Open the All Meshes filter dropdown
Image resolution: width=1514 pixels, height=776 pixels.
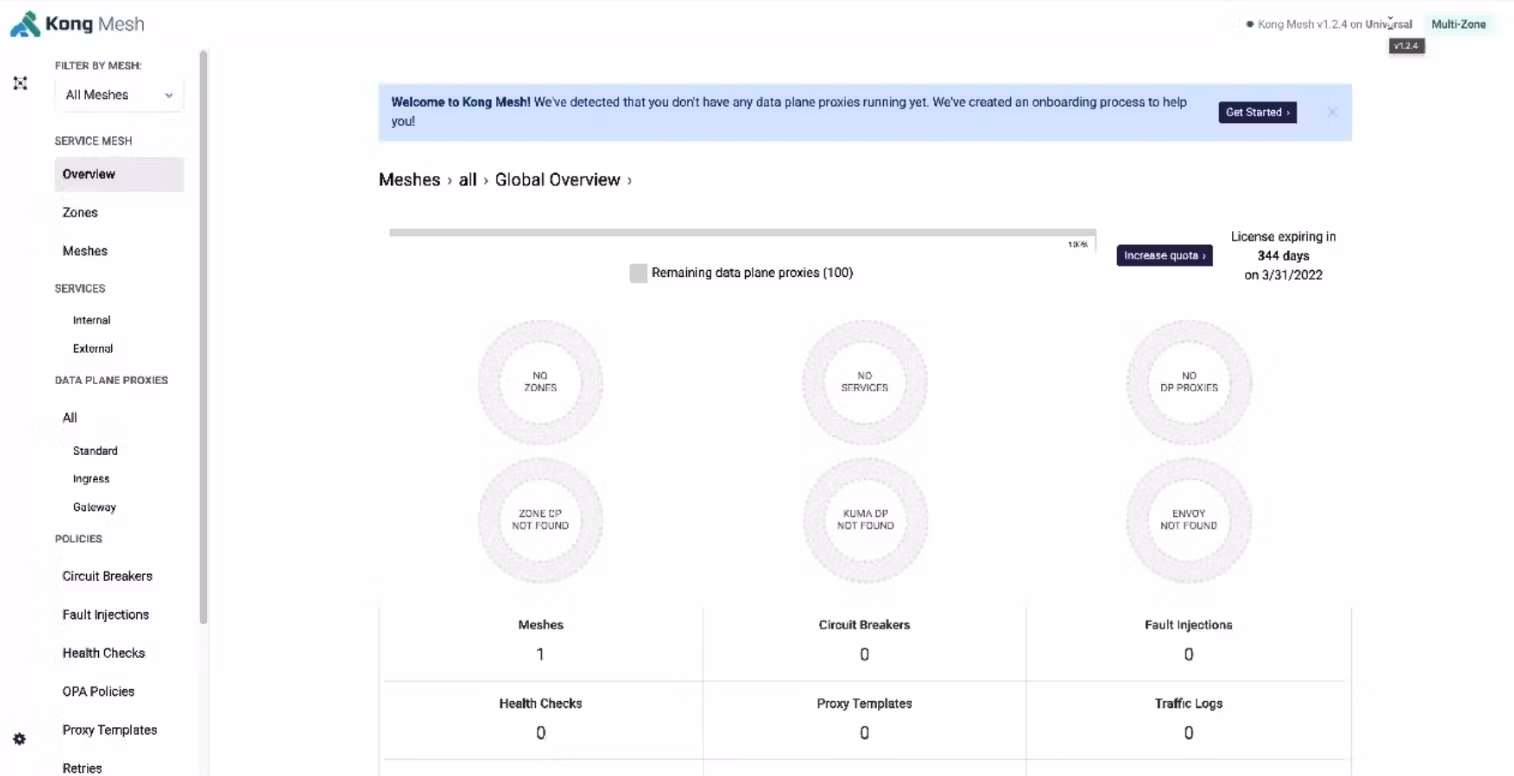click(119, 95)
